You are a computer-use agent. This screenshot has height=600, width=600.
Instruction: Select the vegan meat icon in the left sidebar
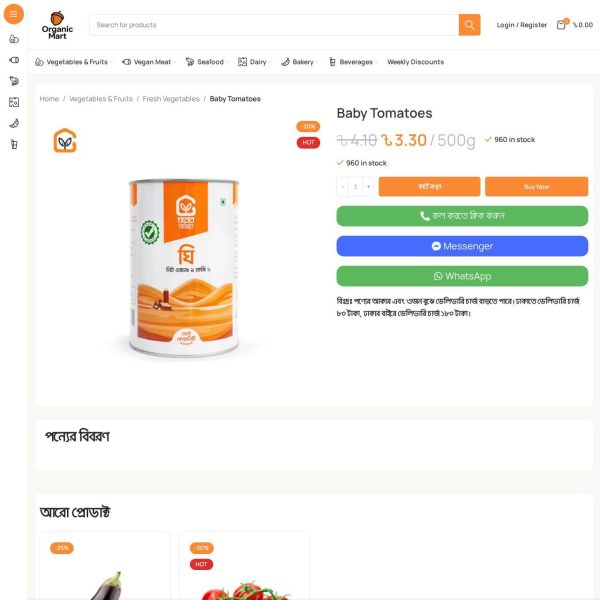pyautogui.click(x=14, y=60)
